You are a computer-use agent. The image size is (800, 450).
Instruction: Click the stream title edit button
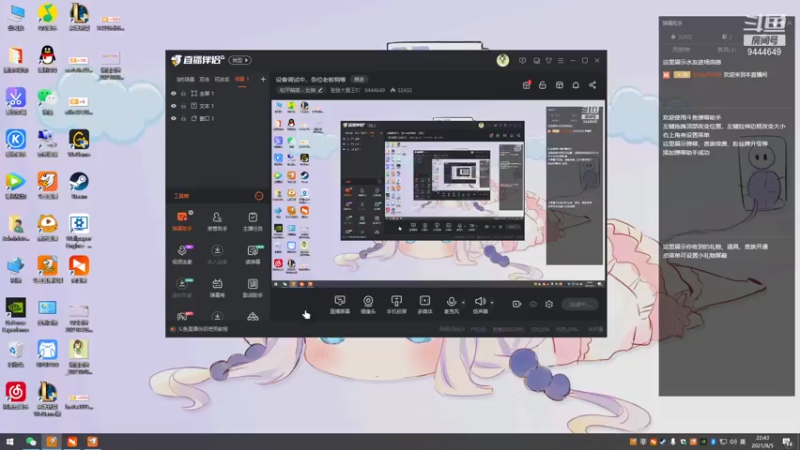(x=359, y=80)
